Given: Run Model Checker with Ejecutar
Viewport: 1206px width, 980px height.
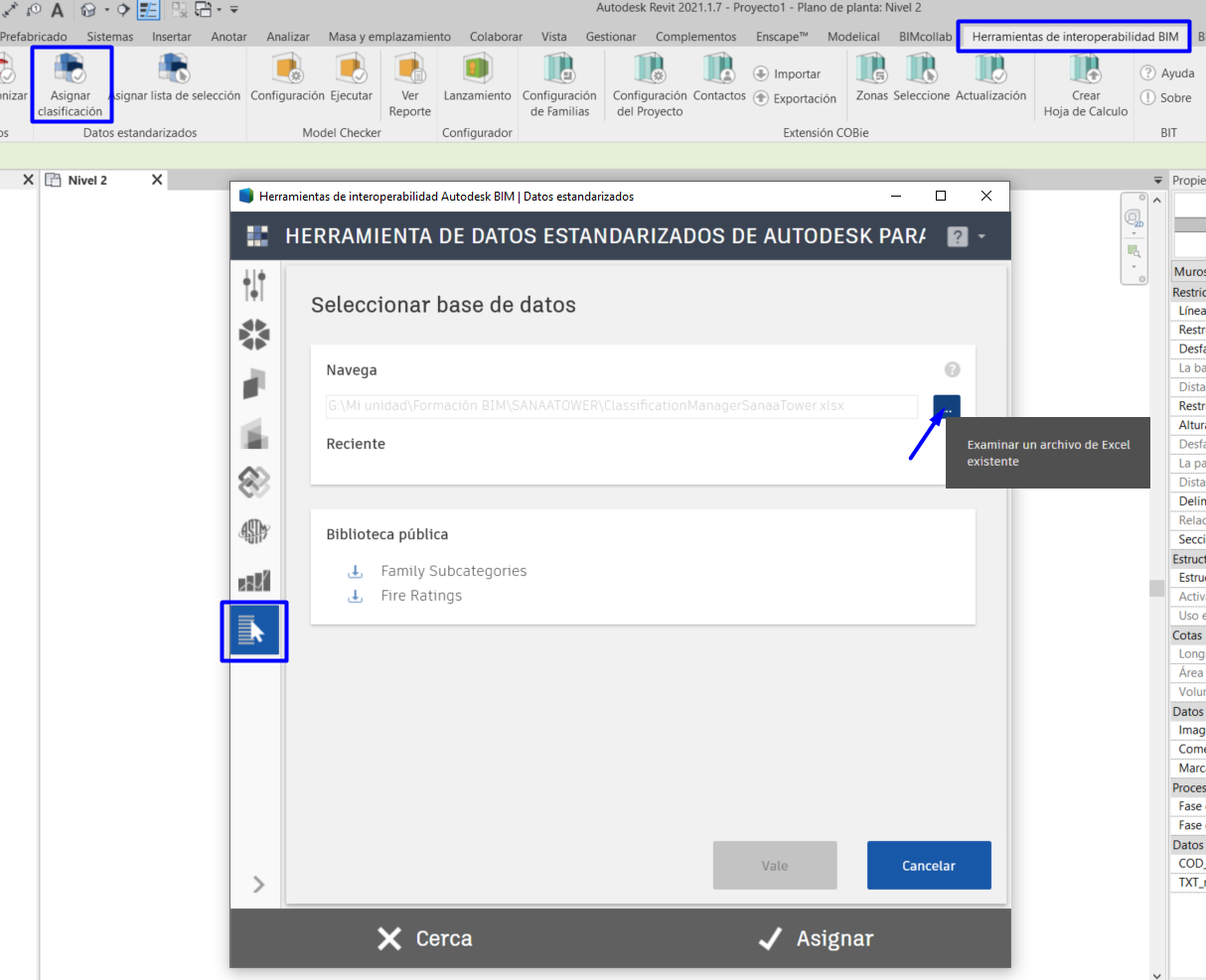Looking at the screenshot, I should tap(351, 69).
